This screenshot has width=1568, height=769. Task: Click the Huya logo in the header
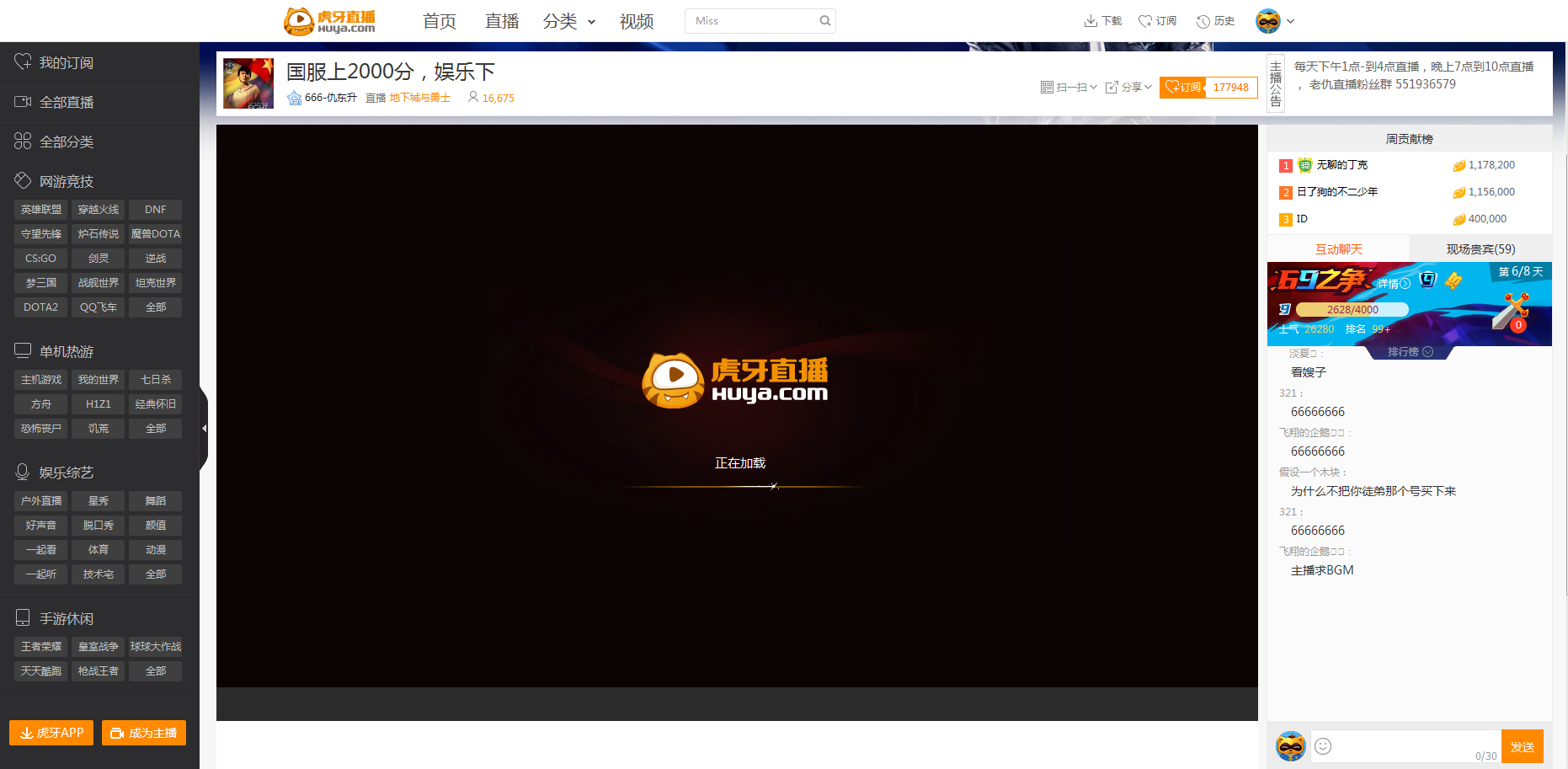click(329, 21)
